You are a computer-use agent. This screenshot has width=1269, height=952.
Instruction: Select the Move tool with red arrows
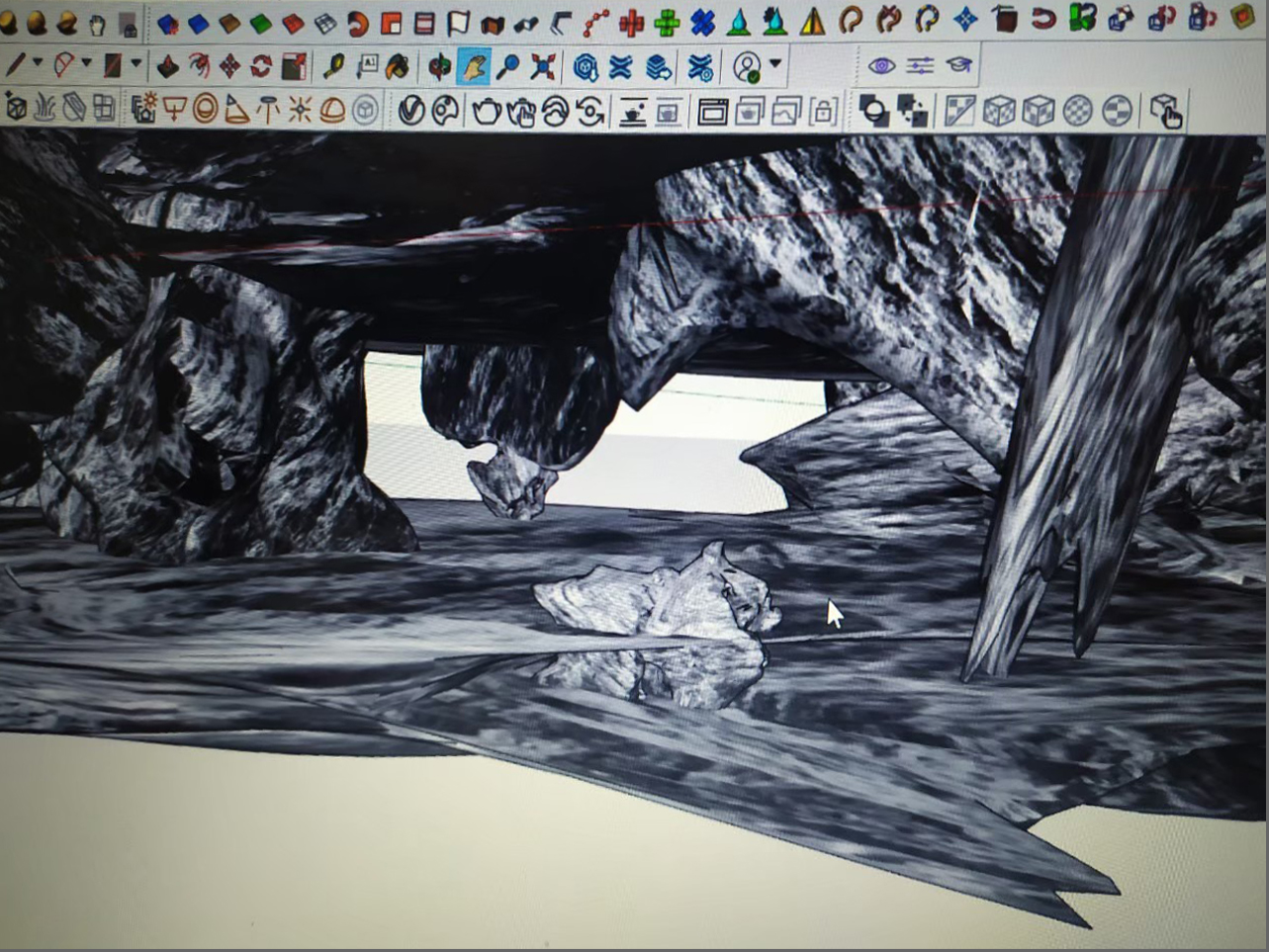[x=229, y=66]
